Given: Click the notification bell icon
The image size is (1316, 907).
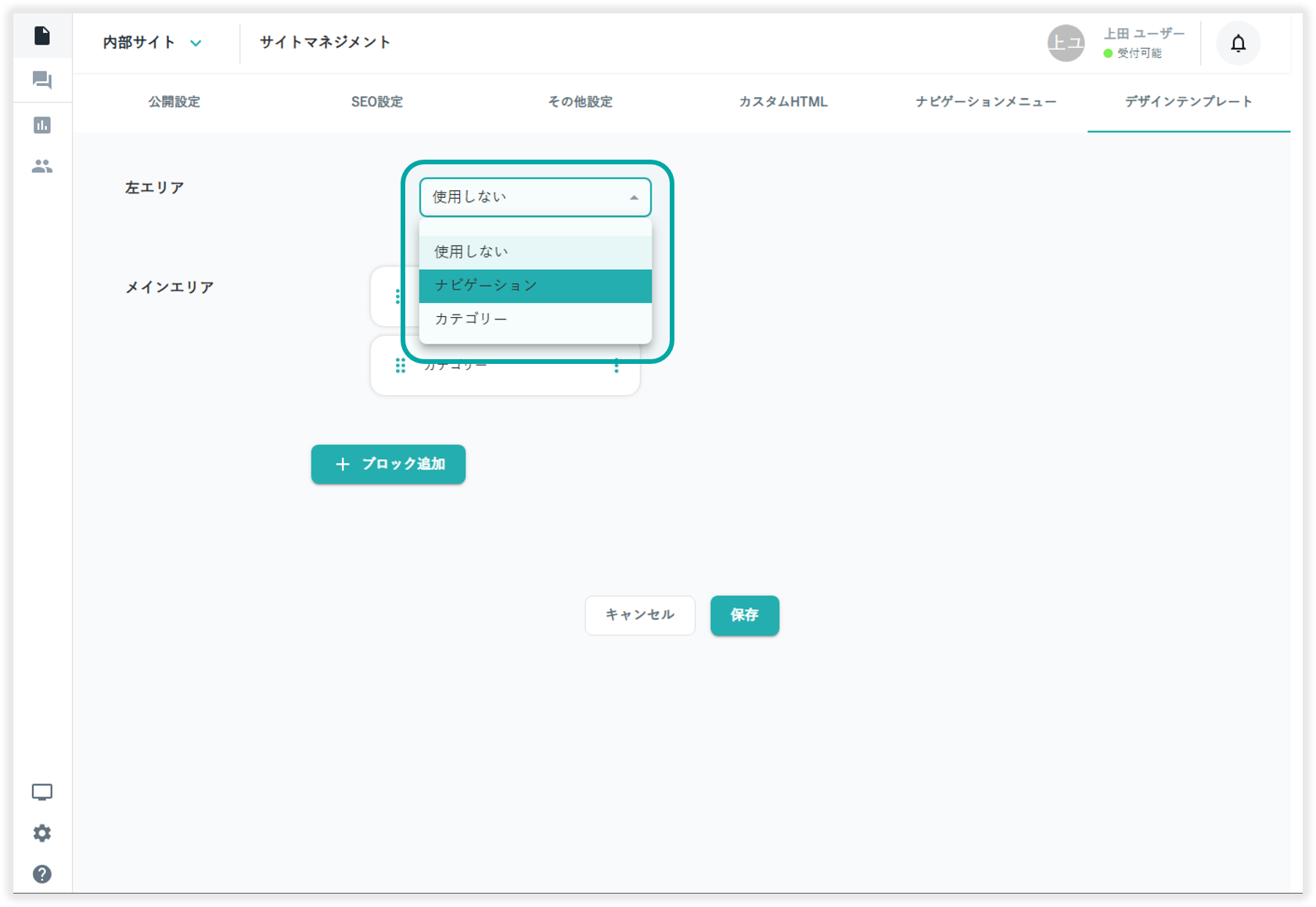Looking at the screenshot, I should [x=1238, y=43].
